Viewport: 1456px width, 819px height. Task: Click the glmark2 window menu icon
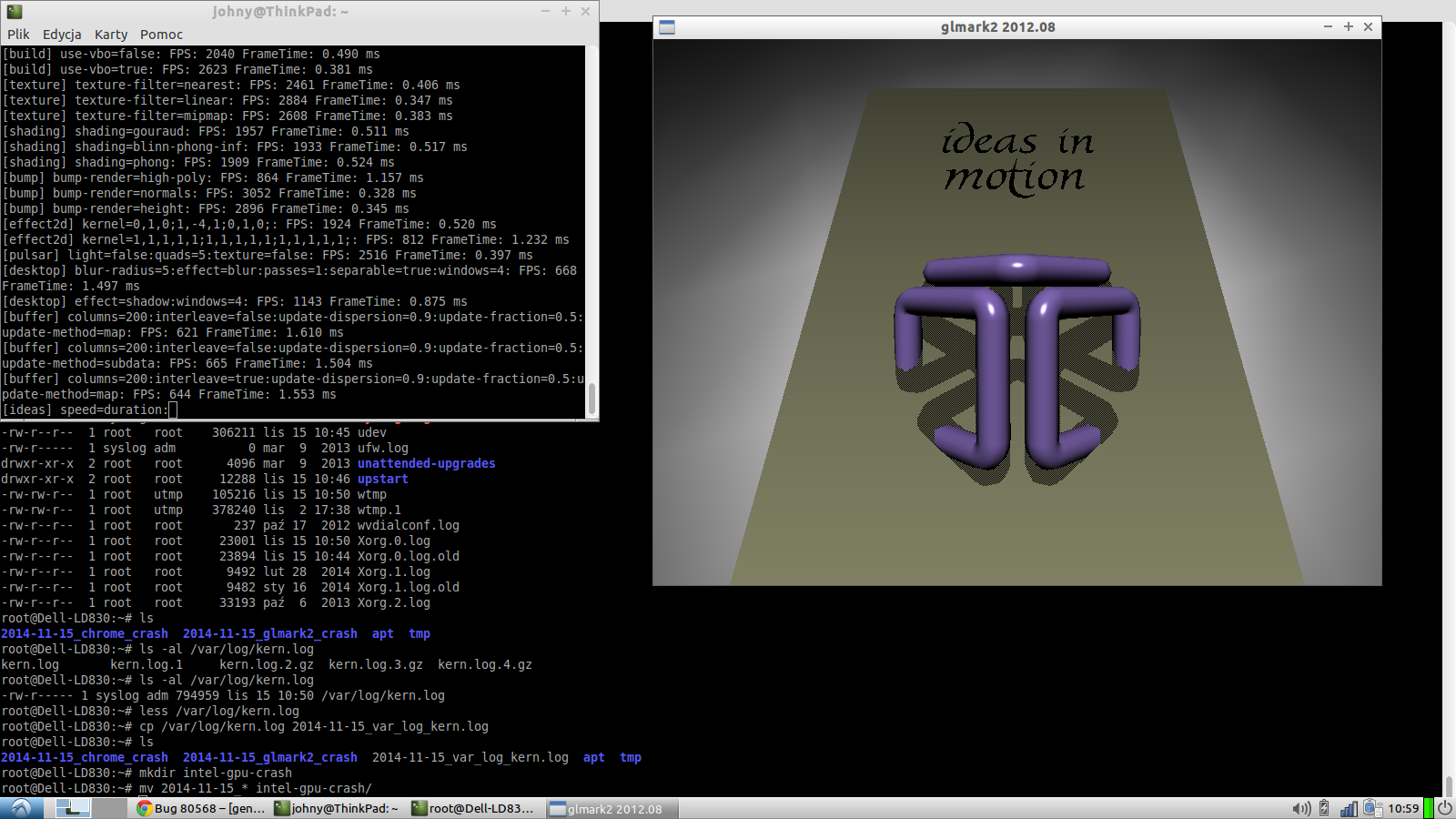click(x=667, y=27)
